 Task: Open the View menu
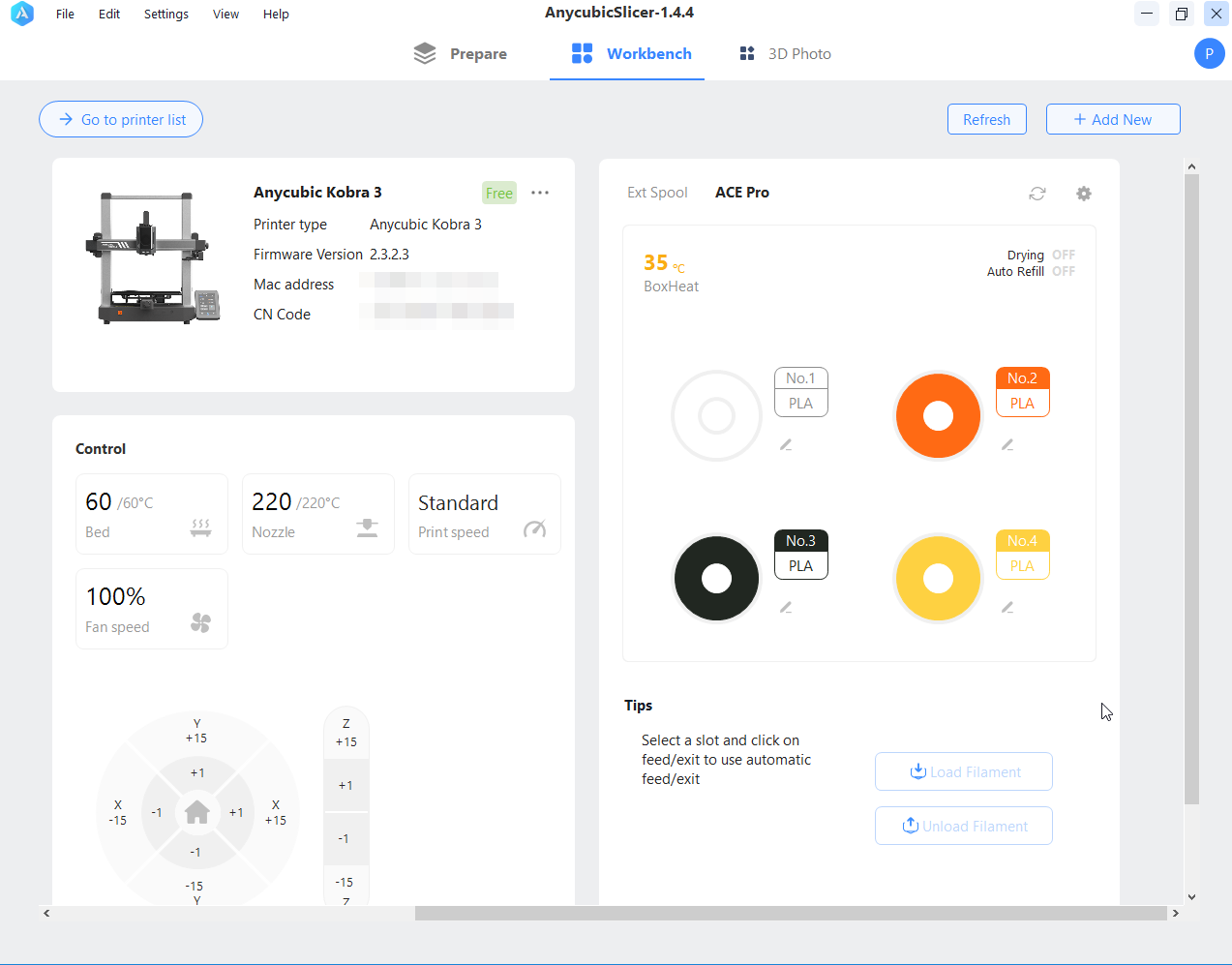tap(225, 14)
